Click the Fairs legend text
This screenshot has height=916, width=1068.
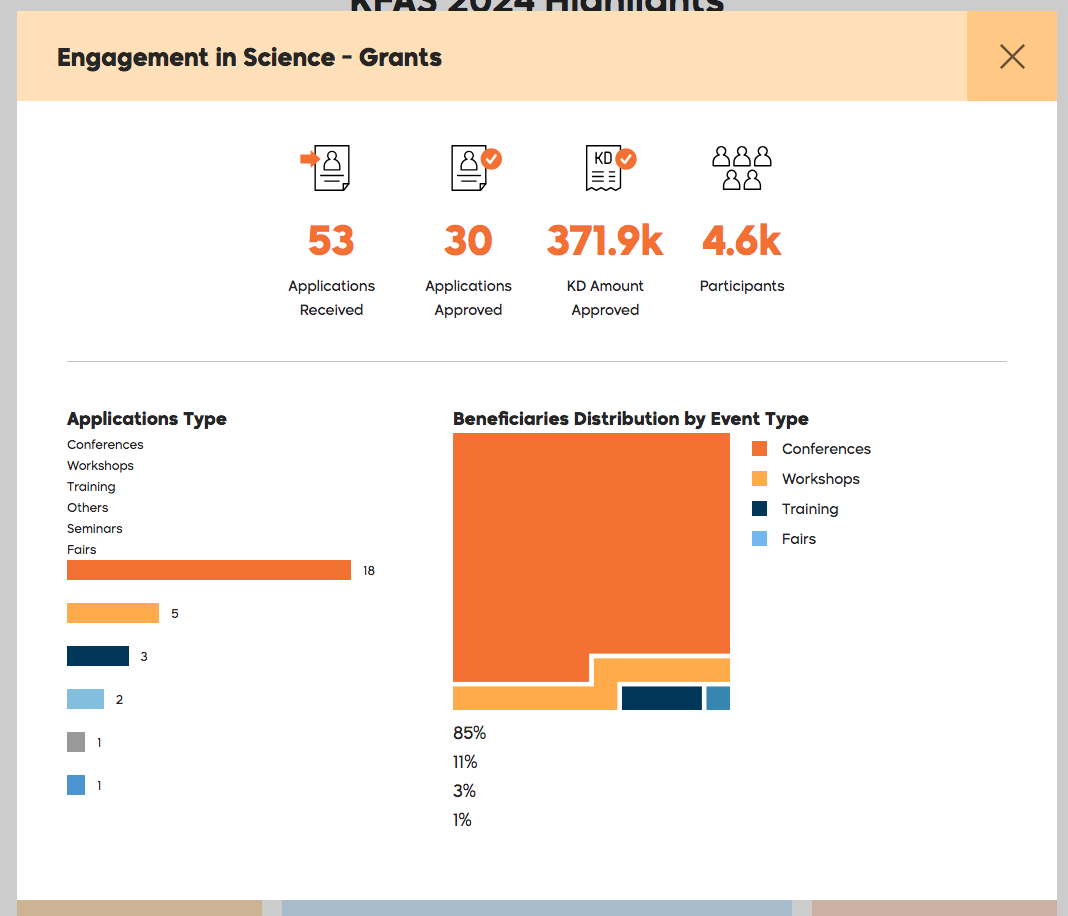798,539
